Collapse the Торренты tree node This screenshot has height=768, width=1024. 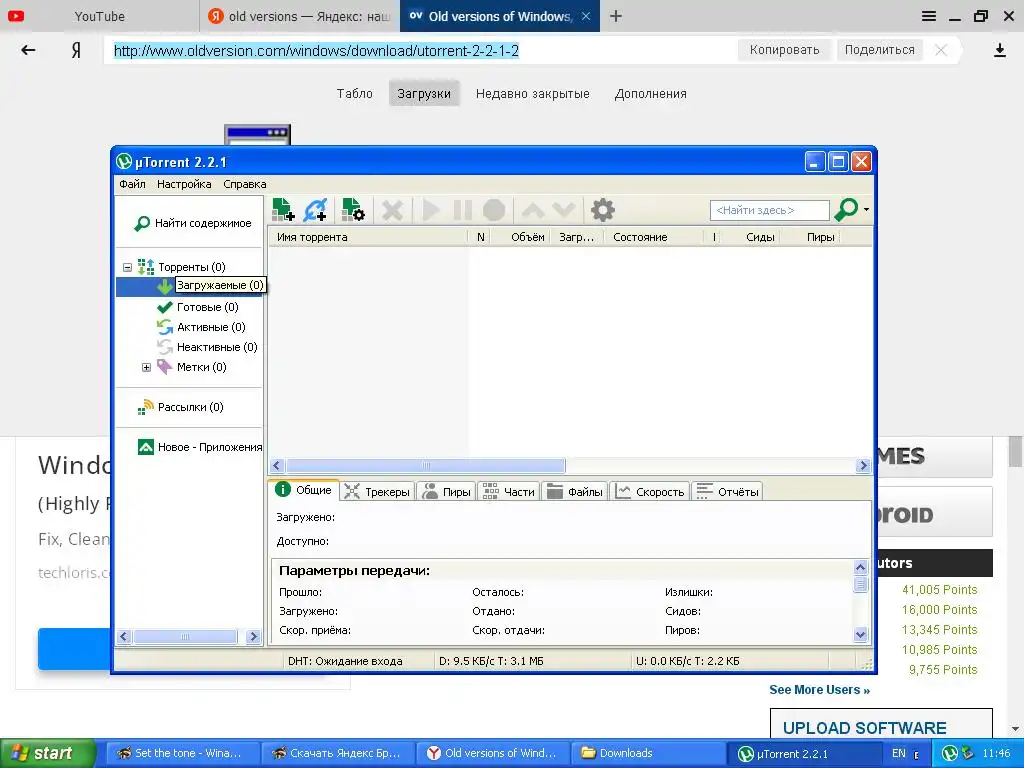coord(127,267)
